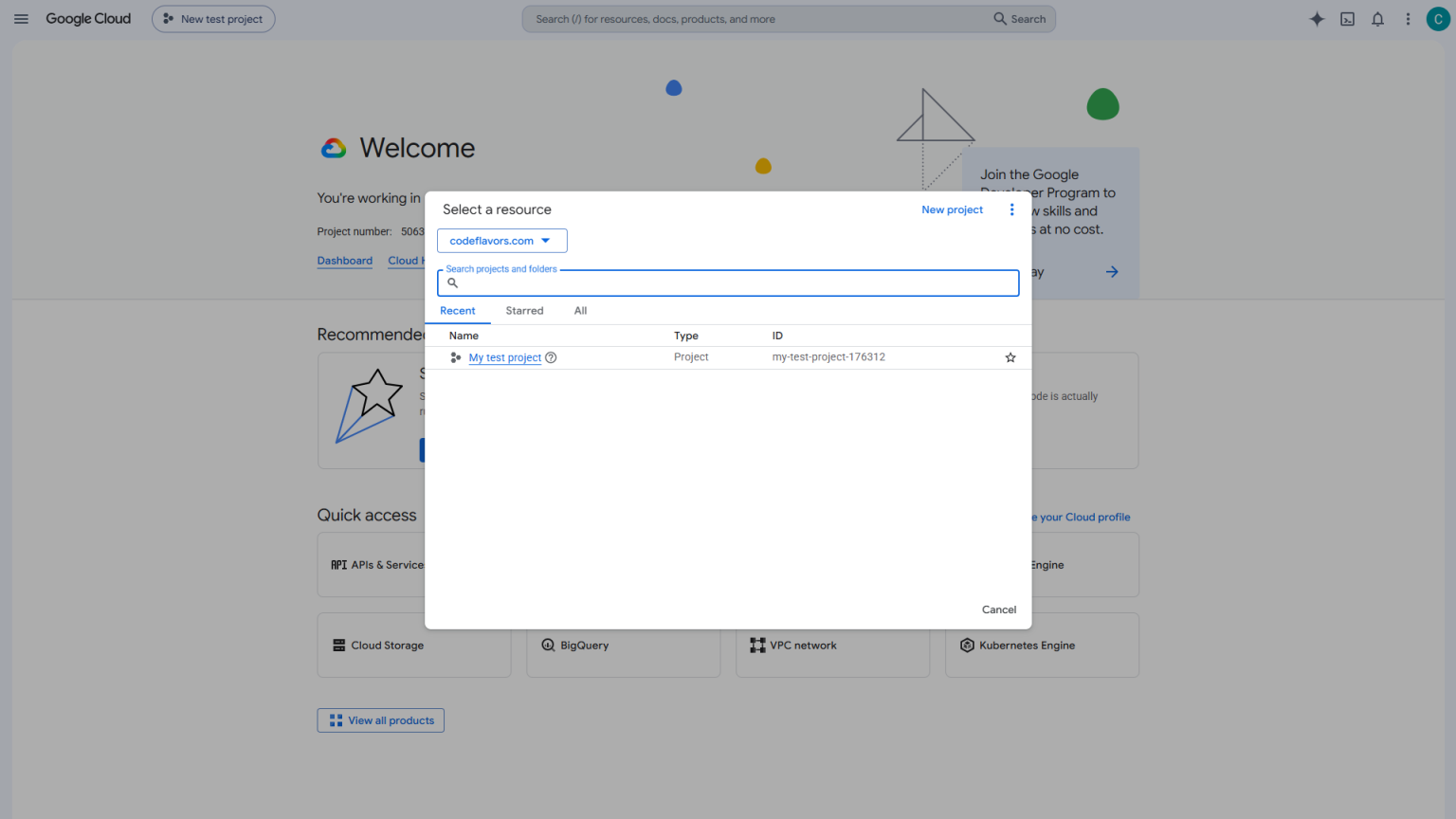Star the My test project row
Viewport: 1456px width, 819px height.
(1010, 357)
